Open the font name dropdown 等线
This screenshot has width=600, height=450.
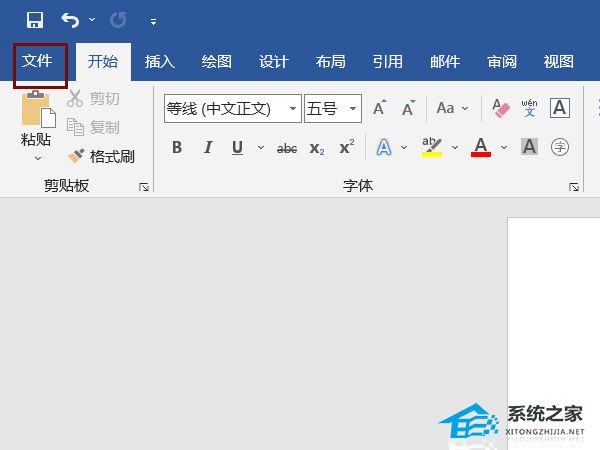pos(293,108)
